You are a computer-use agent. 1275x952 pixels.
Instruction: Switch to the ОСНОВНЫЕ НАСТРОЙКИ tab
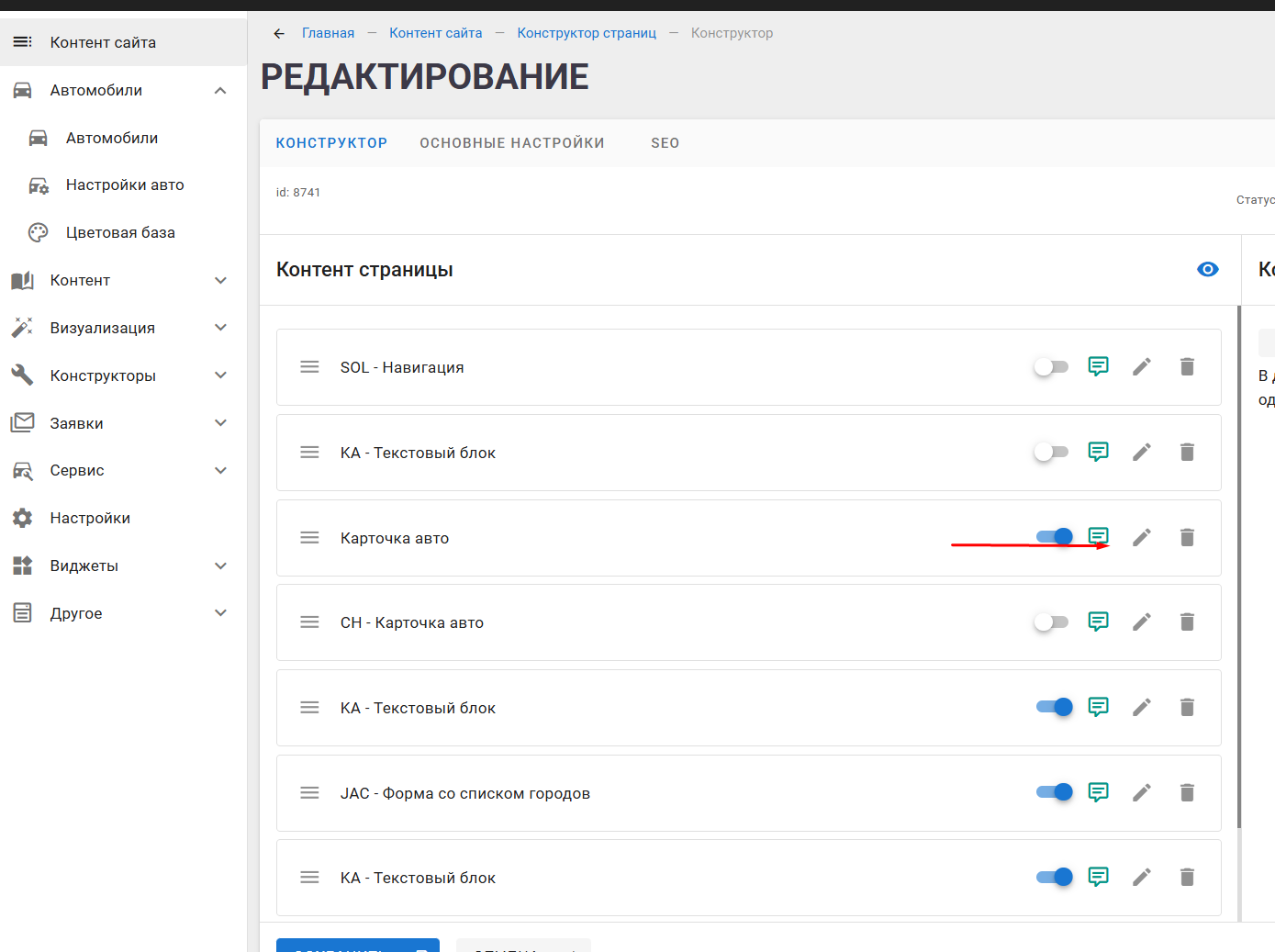coord(512,143)
